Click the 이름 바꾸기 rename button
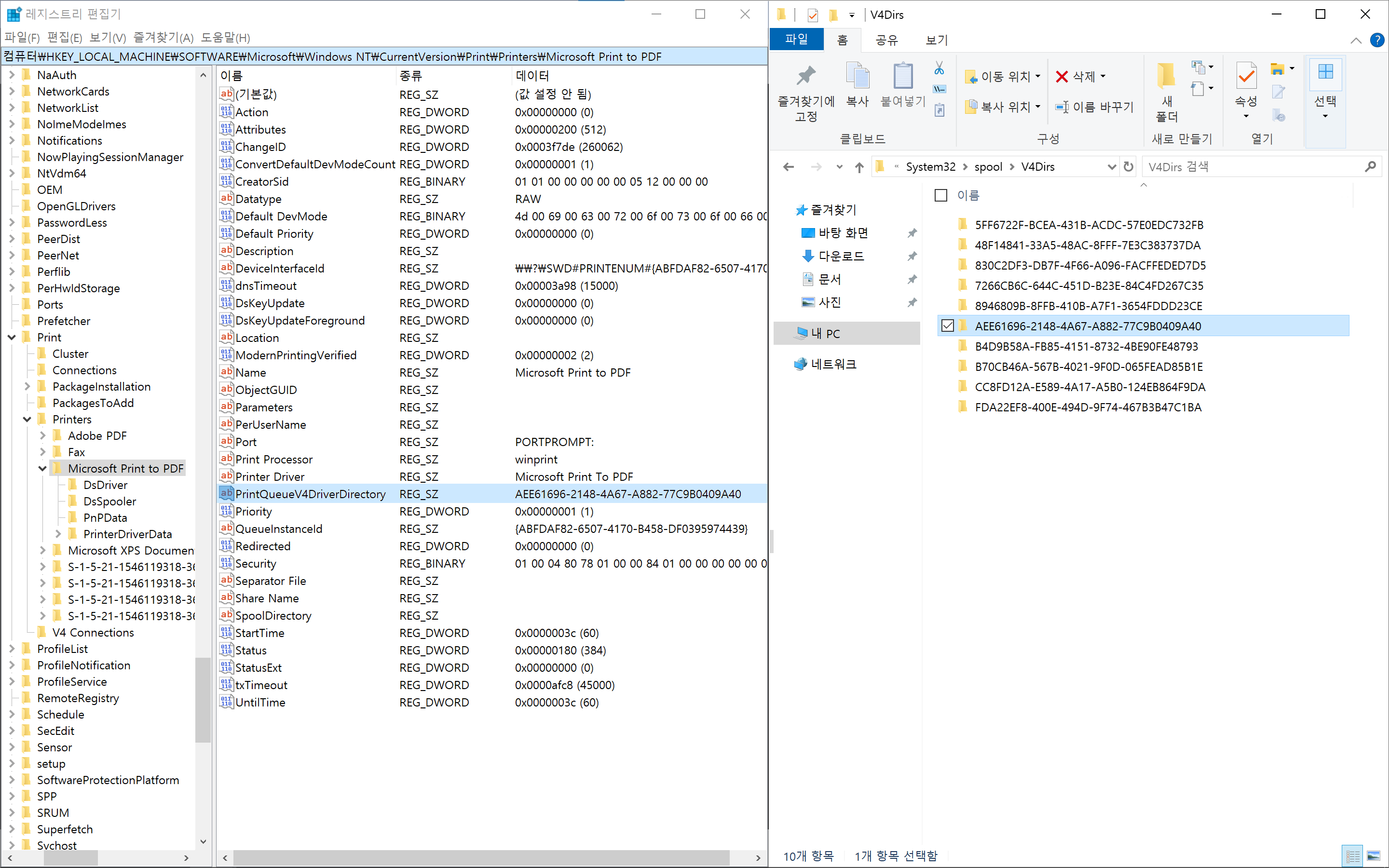 tap(1095, 107)
